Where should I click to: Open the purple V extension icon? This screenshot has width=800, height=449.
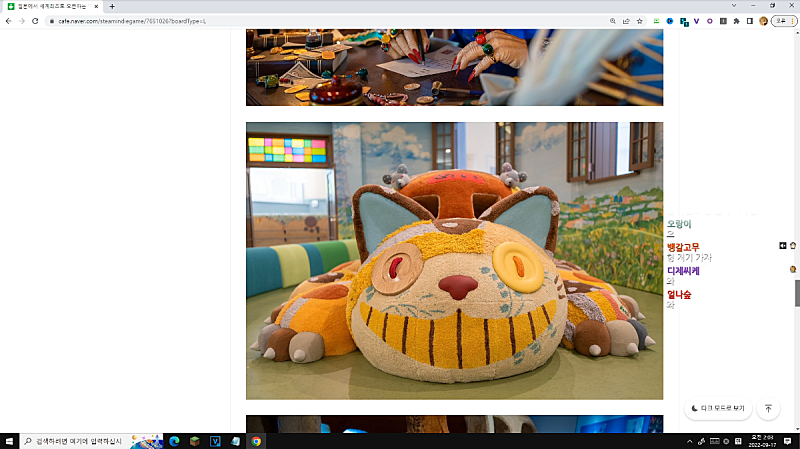pos(696,21)
